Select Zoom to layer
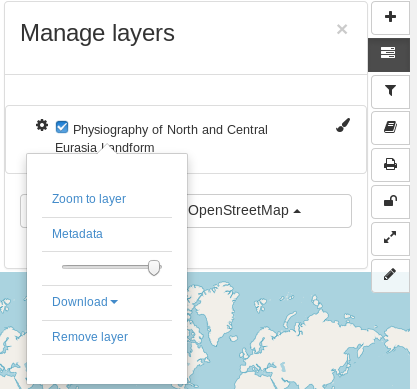 pos(89,199)
